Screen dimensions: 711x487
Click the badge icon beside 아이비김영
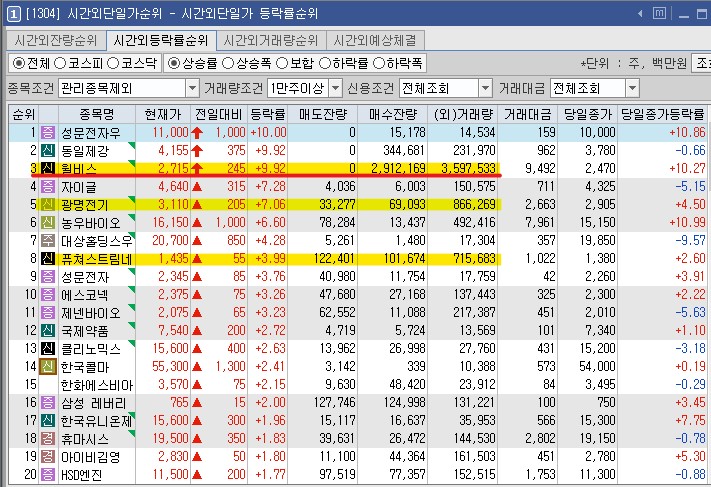coord(48,457)
